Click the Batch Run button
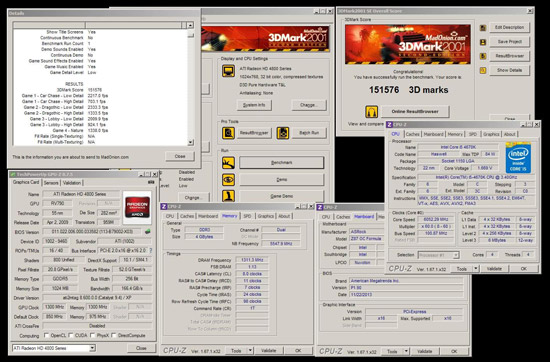This screenshot has width=550, height=362. pyautogui.click(x=309, y=133)
